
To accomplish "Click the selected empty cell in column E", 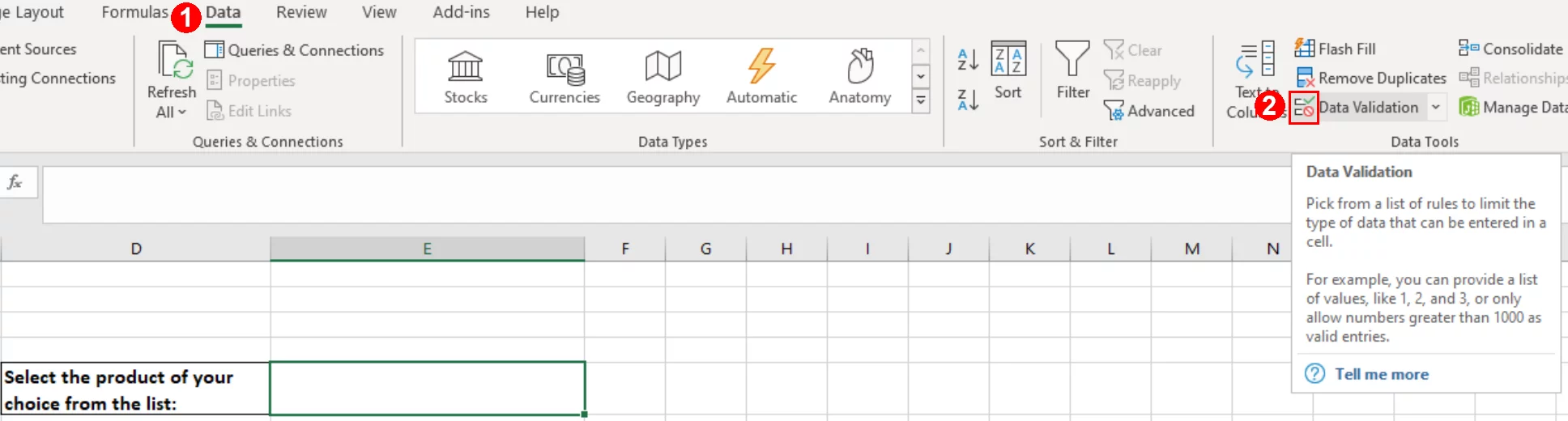I will 427,389.
